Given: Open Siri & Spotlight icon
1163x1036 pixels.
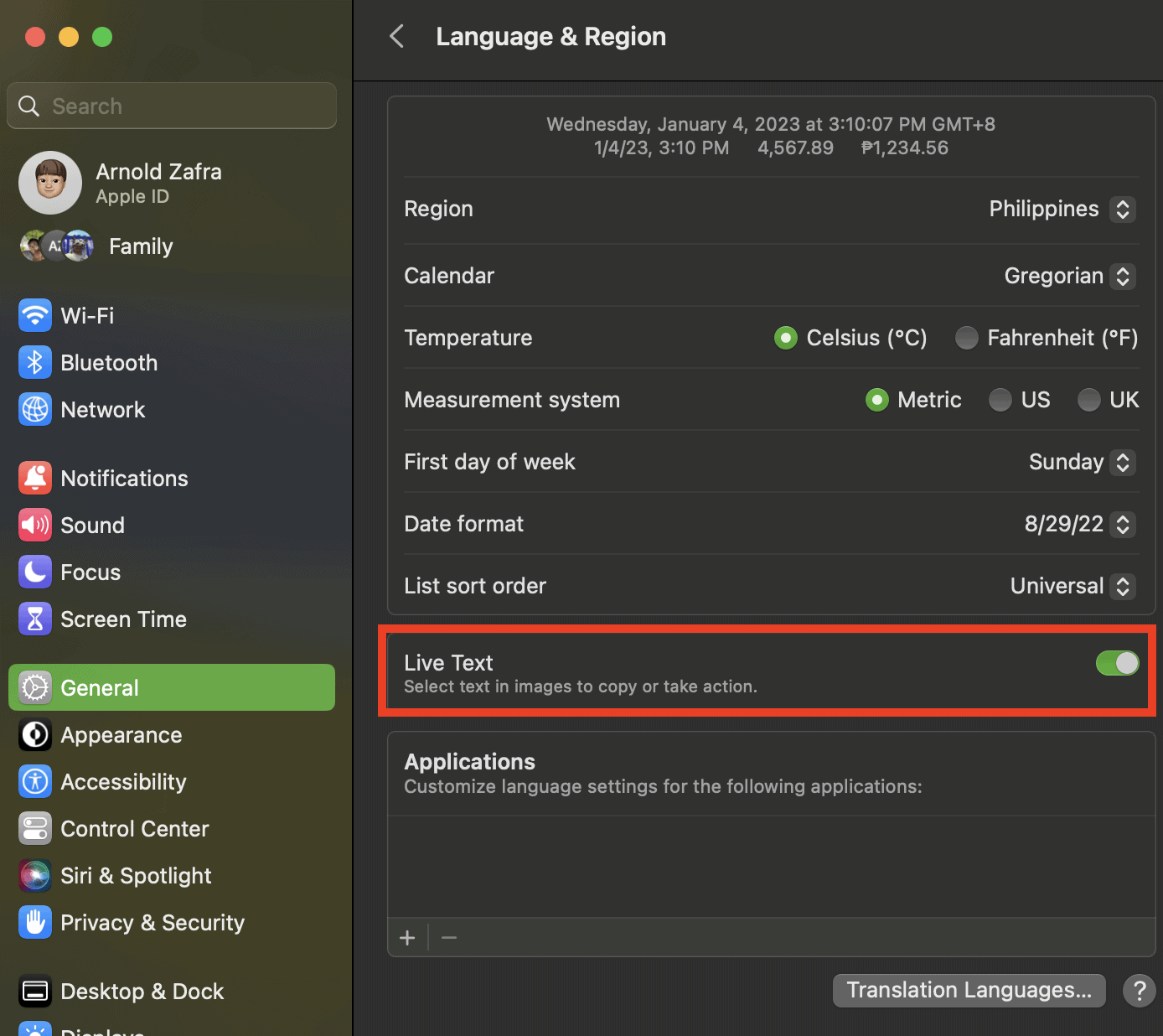Looking at the screenshot, I should tap(35, 876).
